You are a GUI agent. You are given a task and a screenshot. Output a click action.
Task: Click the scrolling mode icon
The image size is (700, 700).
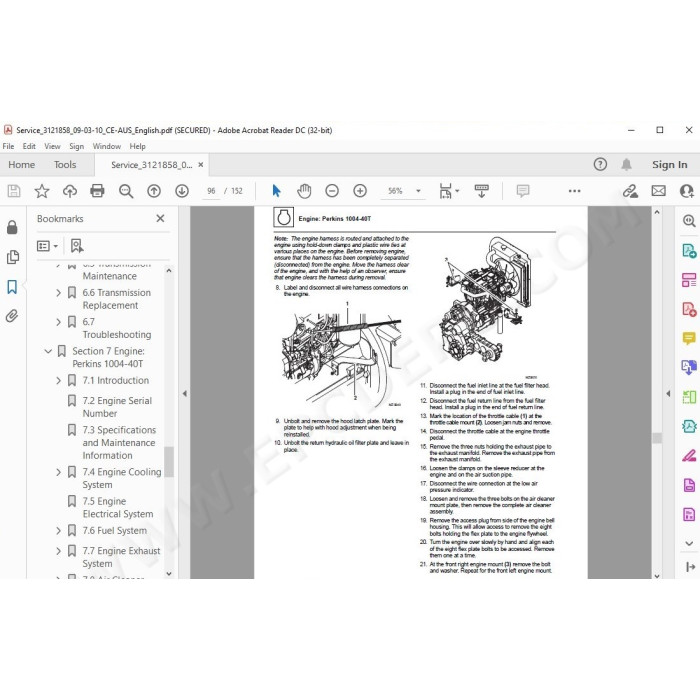point(481,191)
